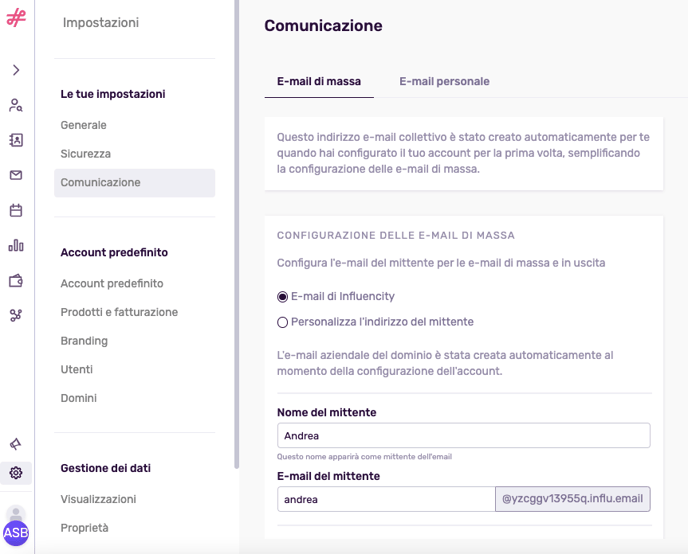The height and width of the screenshot is (554, 688).
Task: Open the calendar icon
Action: point(16,210)
